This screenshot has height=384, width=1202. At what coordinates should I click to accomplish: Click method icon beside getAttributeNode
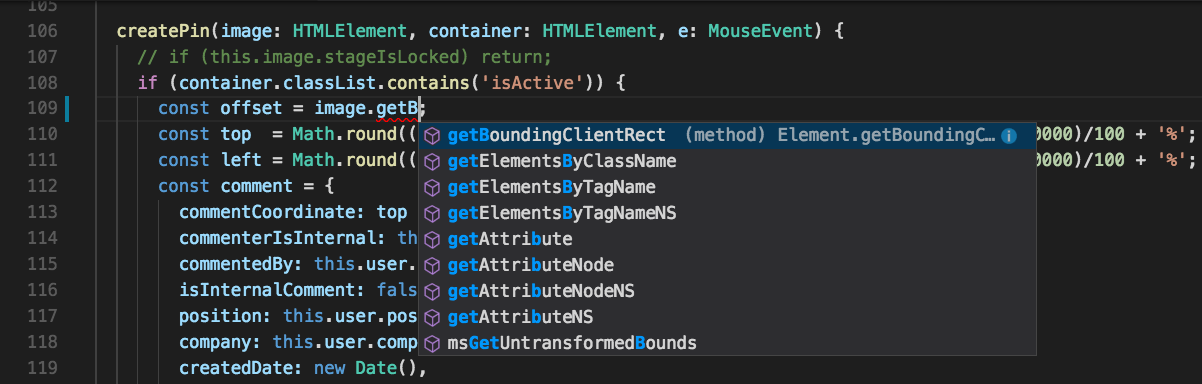pyautogui.click(x=432, y=265)
